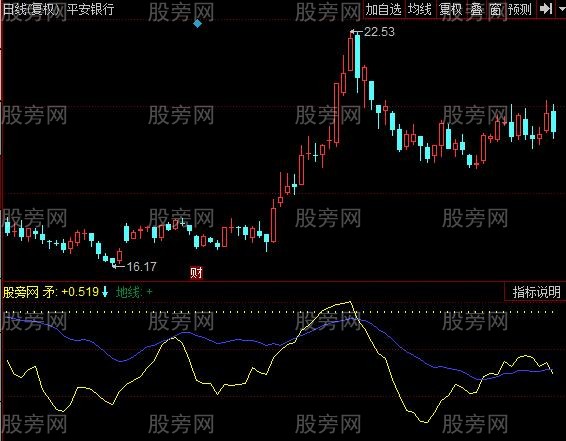Open the 预测 prediction feature
Screen dimensions: 566x441
[x=519, y=9]
